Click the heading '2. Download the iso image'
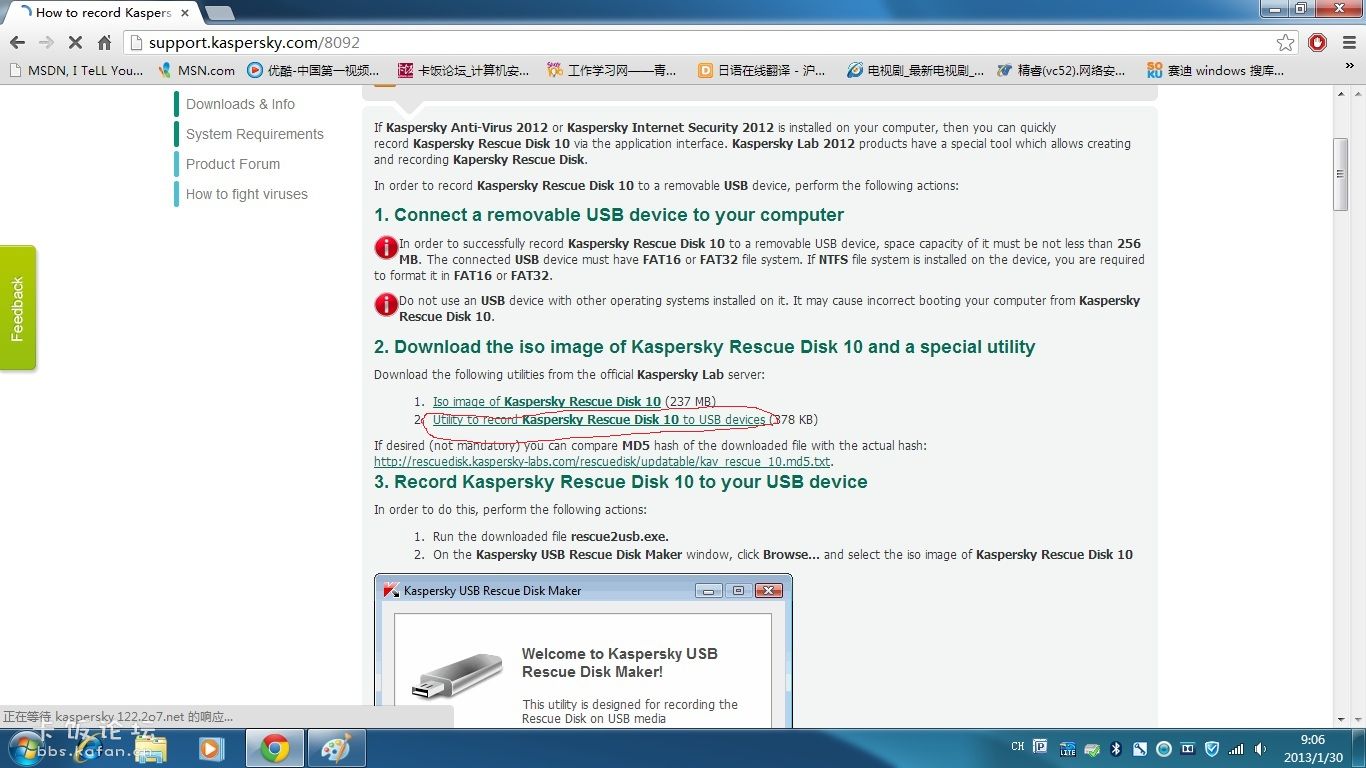The height and width of the screenshot is (768, 1366). click(704, 347)
